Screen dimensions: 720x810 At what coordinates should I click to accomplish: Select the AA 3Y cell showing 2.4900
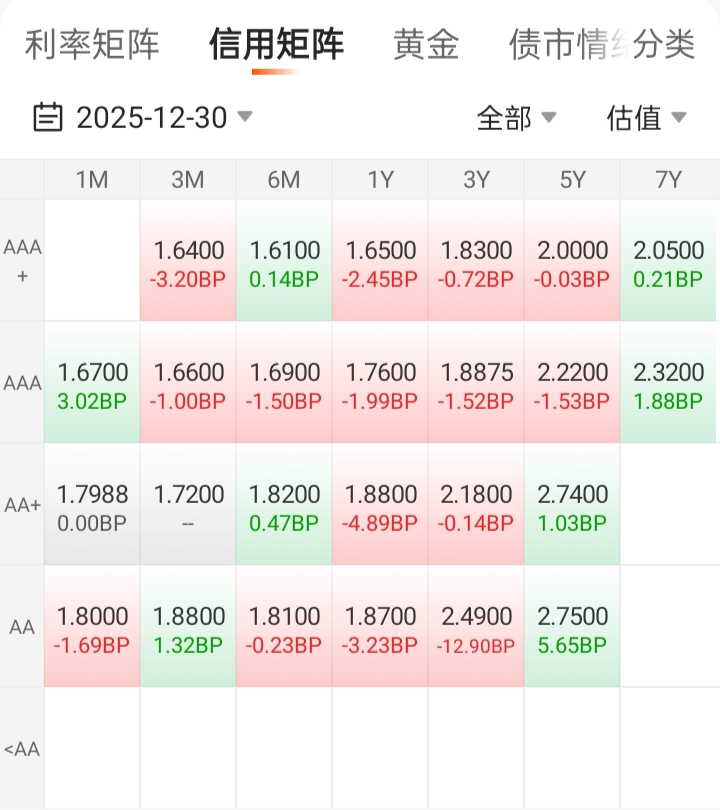(x=476, y=628)
